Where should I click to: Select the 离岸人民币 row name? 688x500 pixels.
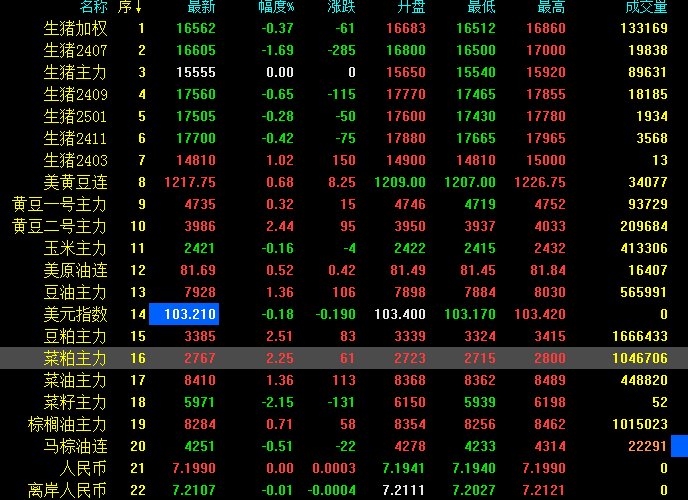[68, 490]
